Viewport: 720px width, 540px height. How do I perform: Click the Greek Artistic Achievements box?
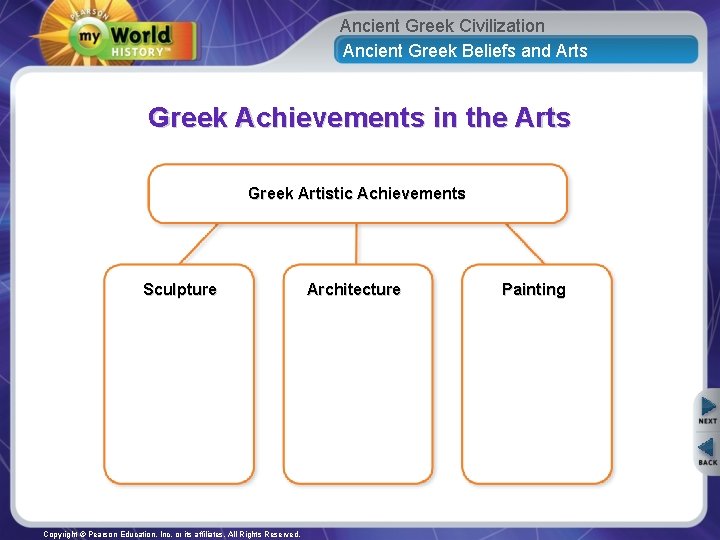click(x=358, y=194)
